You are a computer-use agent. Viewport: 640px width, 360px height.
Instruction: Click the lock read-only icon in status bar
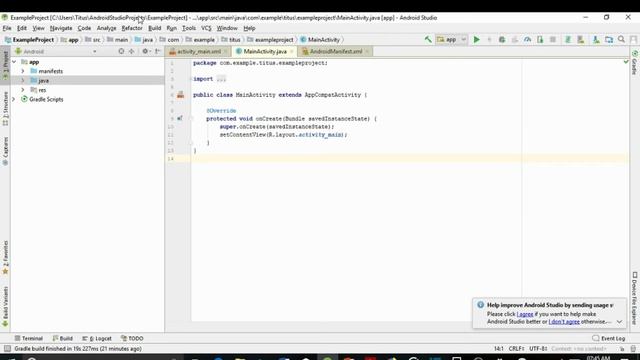click(622, 349)
